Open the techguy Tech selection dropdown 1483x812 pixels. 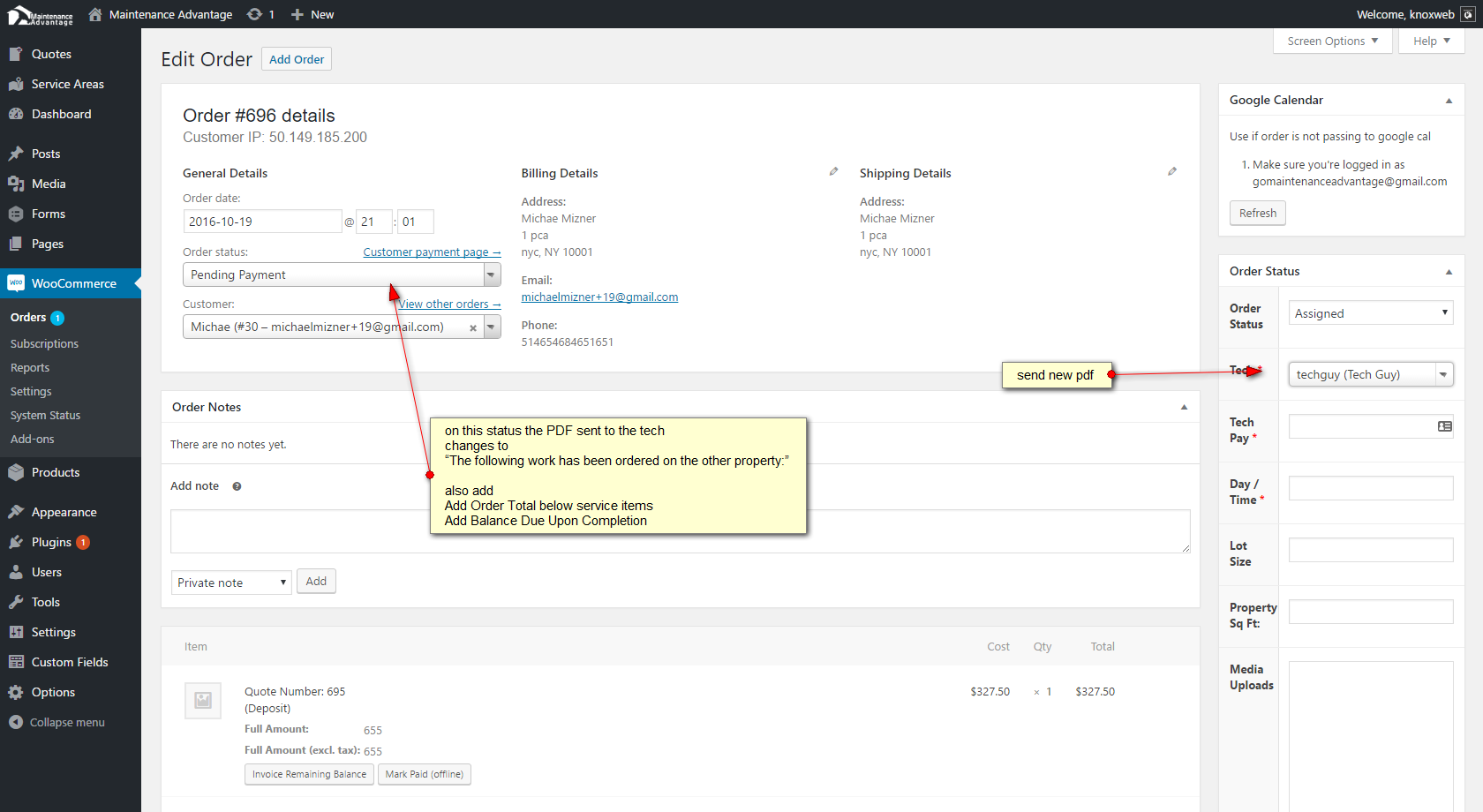(x=1370, y=375)
